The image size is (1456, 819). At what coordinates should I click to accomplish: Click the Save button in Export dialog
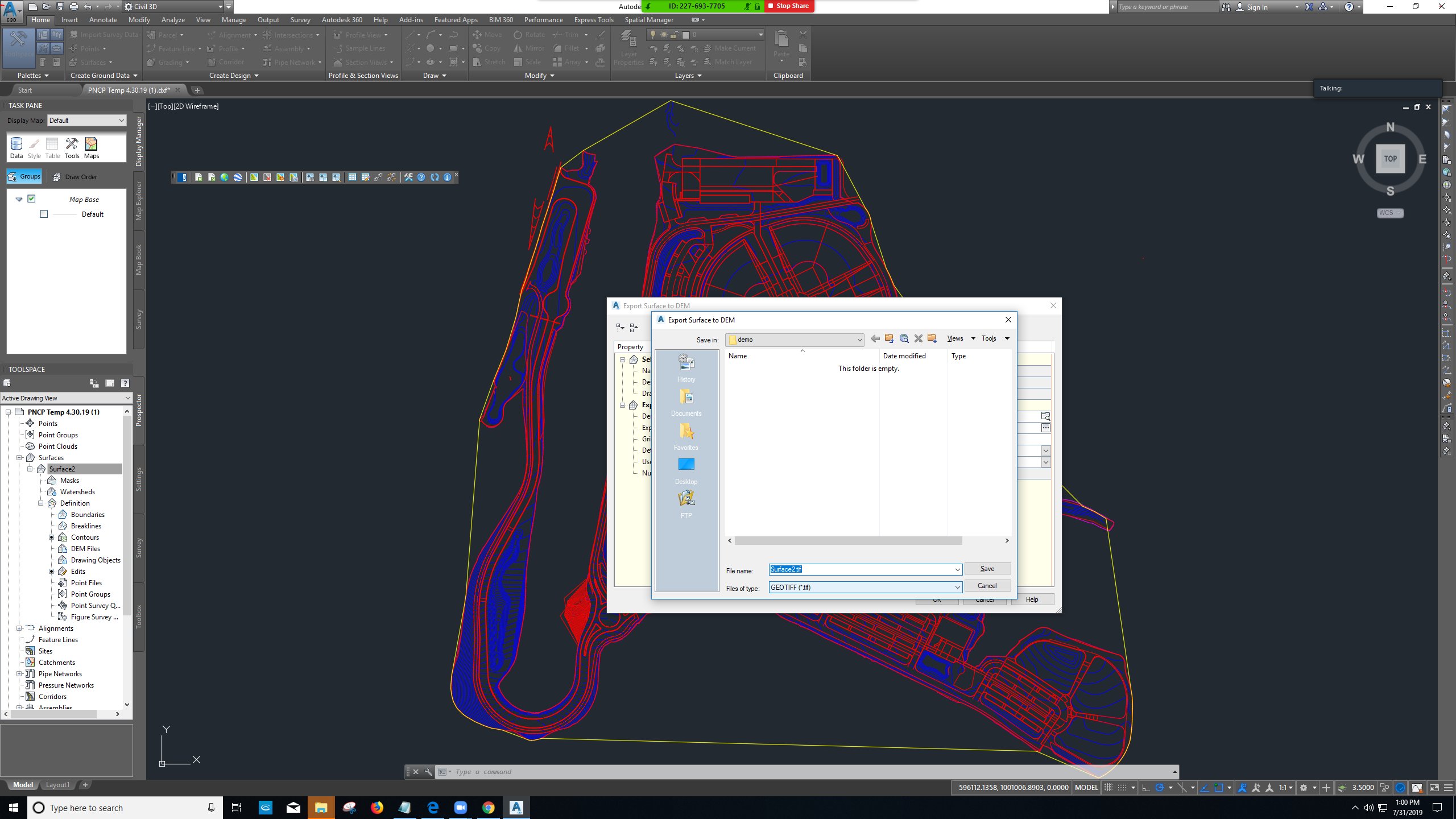[x=986, y=568]
